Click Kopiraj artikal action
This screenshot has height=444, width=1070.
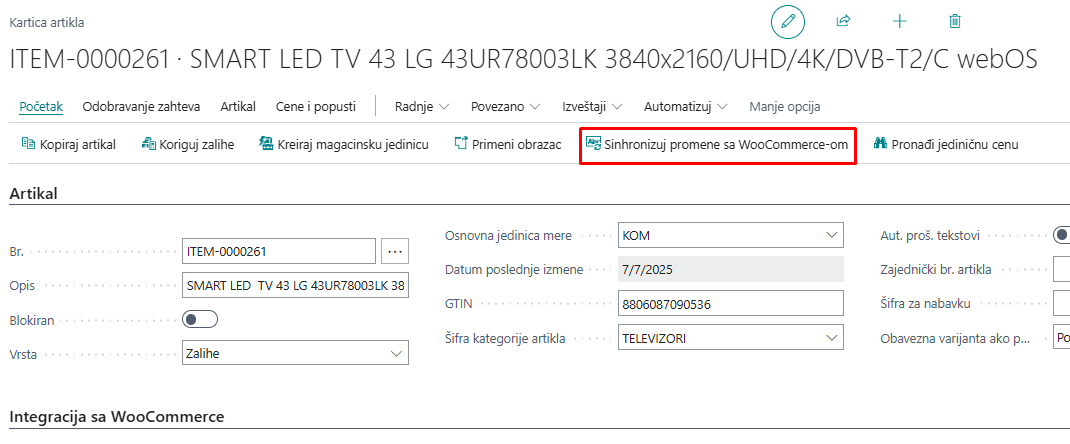(x=68, y=145)
